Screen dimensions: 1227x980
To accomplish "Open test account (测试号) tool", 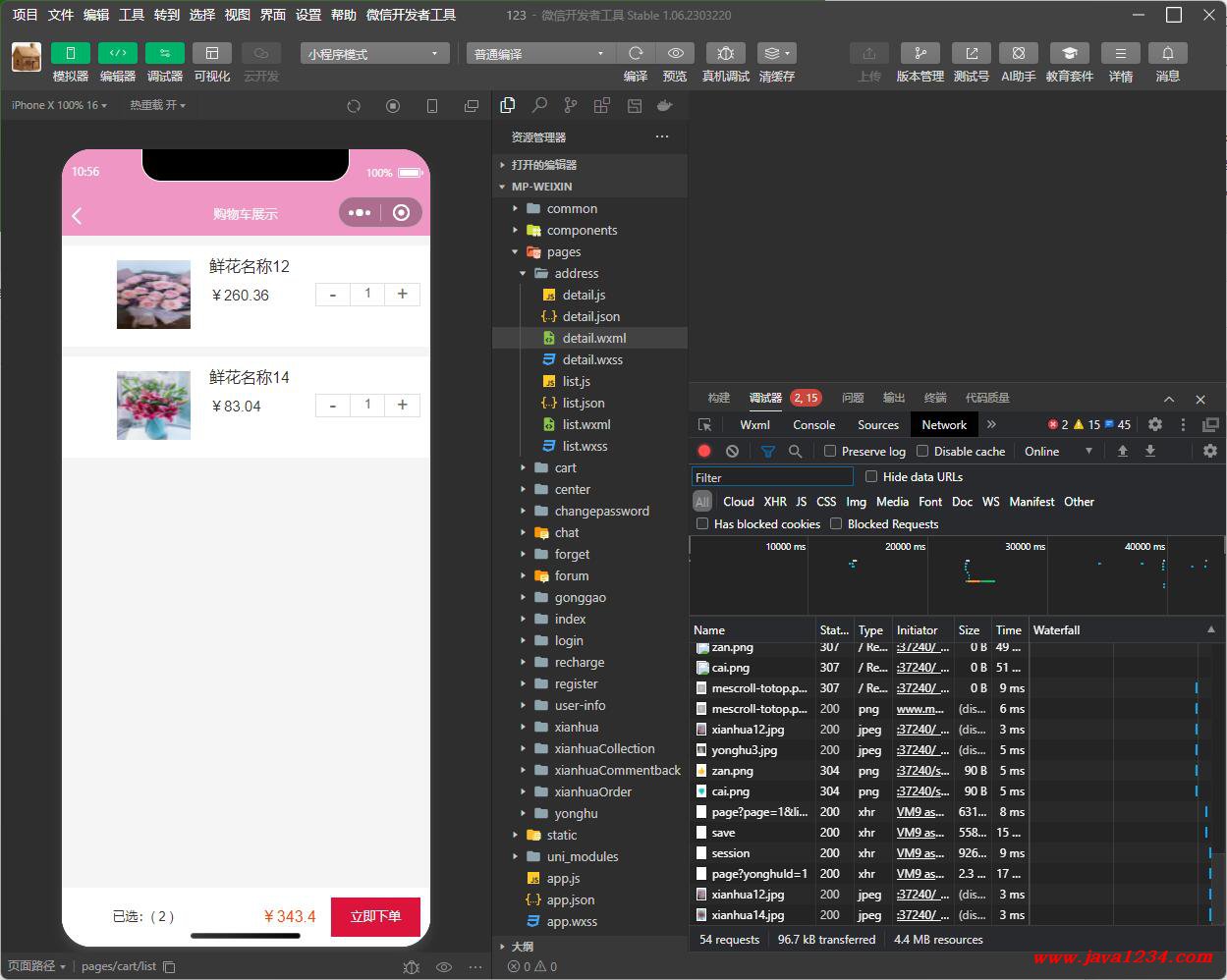I will tap(972, 53).
